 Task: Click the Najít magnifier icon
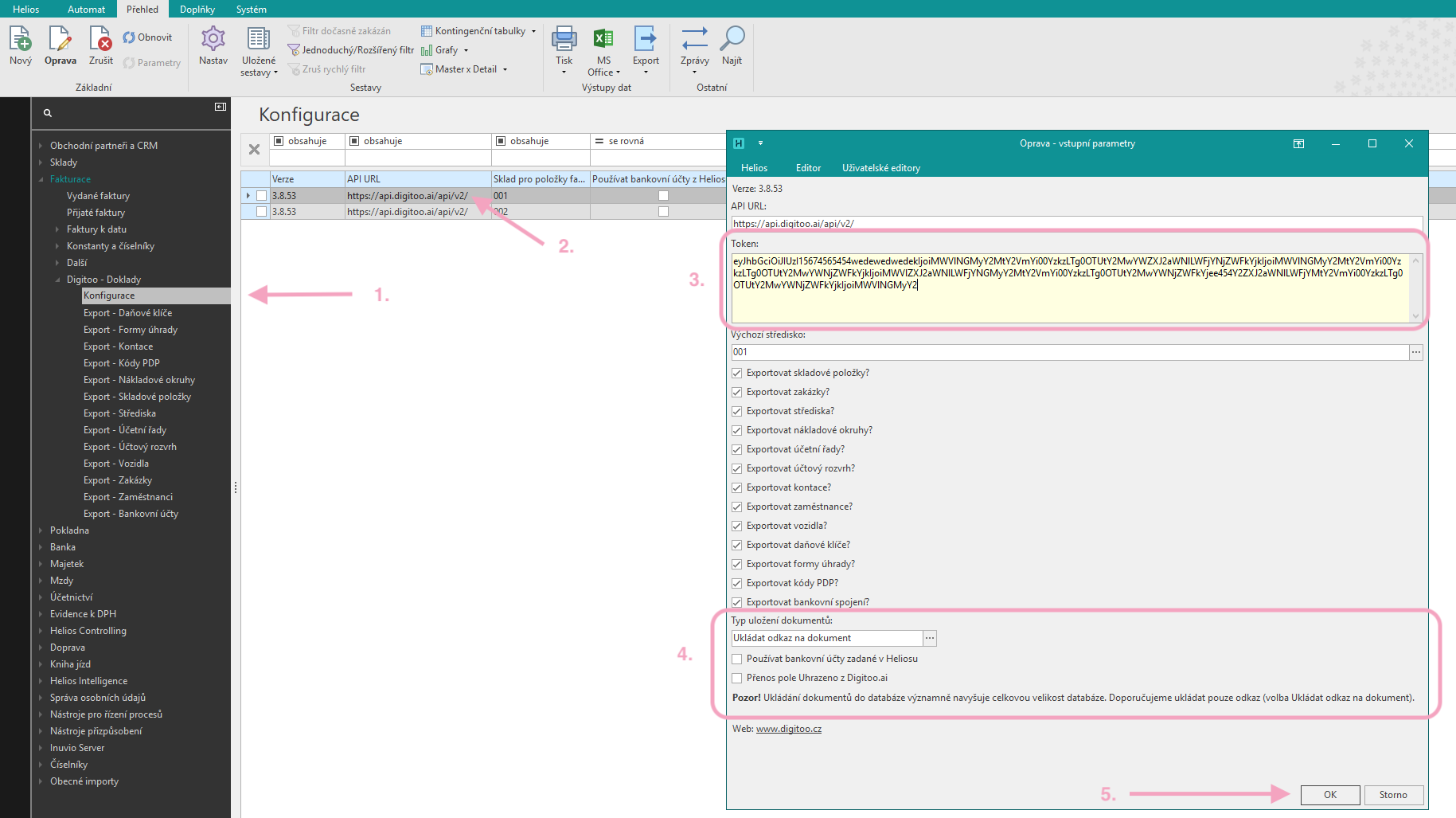point(732,38)
